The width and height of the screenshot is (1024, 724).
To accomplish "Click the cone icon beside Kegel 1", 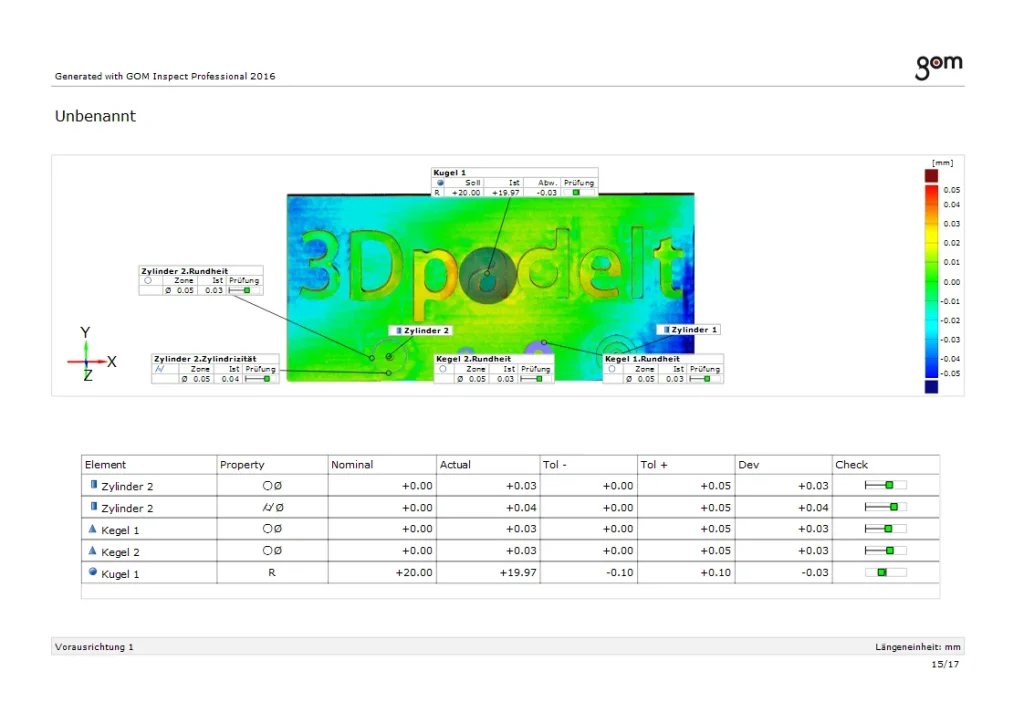I will pyautogui.click(x=92, y=529).
